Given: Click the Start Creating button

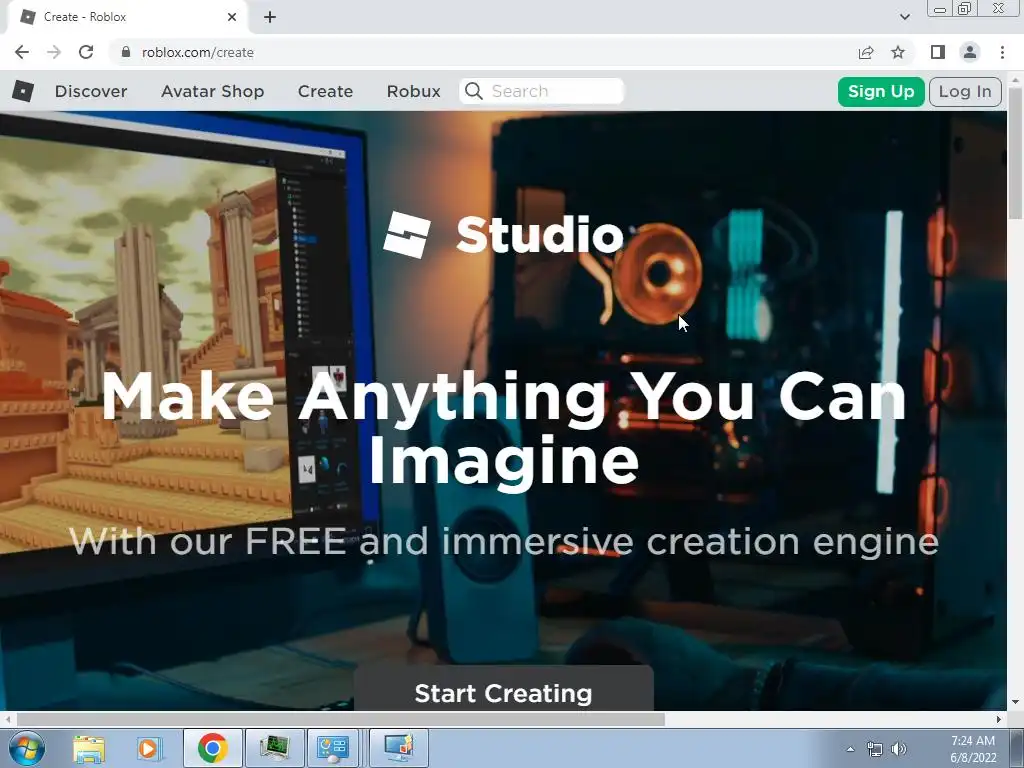Looking at the screenshot, I should (x=504, y=689).
